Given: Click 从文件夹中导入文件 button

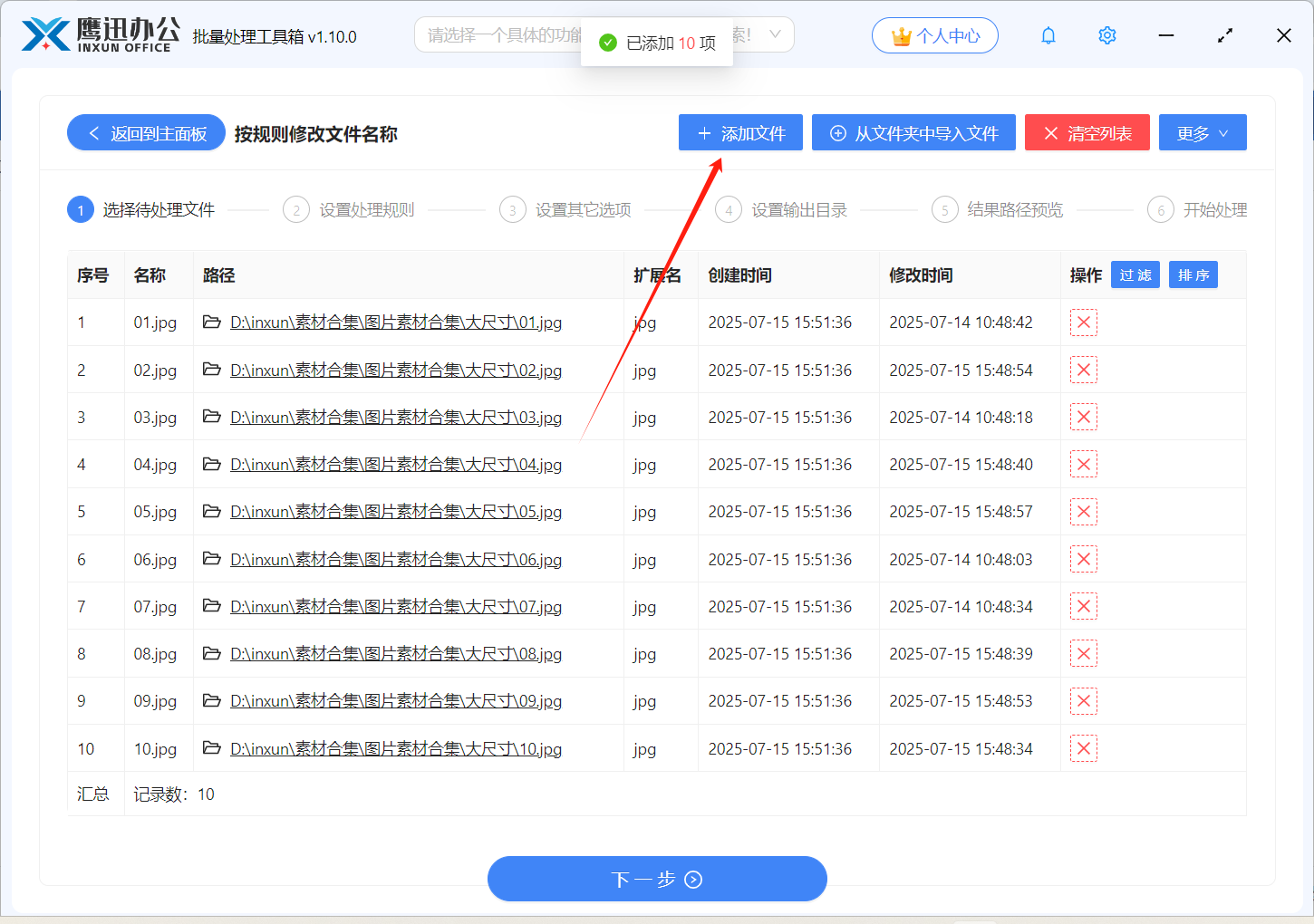Looking at the screenshot, I should pos(913,132).
